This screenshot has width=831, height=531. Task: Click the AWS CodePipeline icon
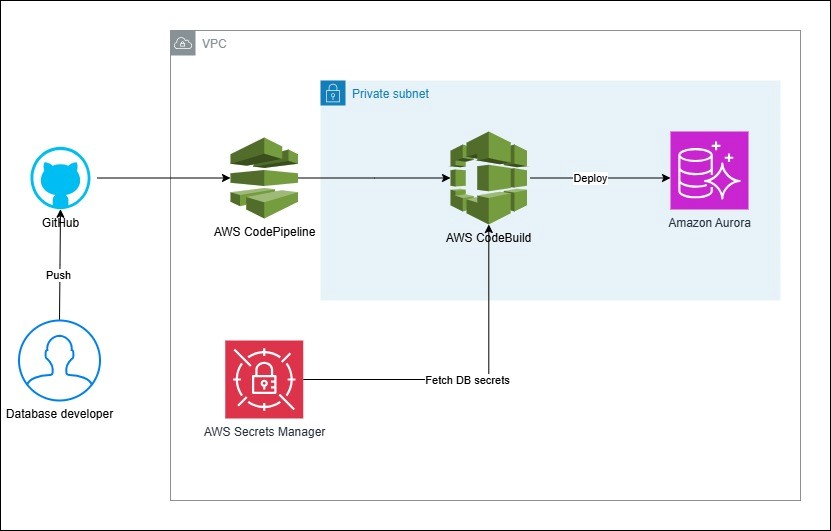tap(264, 178)
